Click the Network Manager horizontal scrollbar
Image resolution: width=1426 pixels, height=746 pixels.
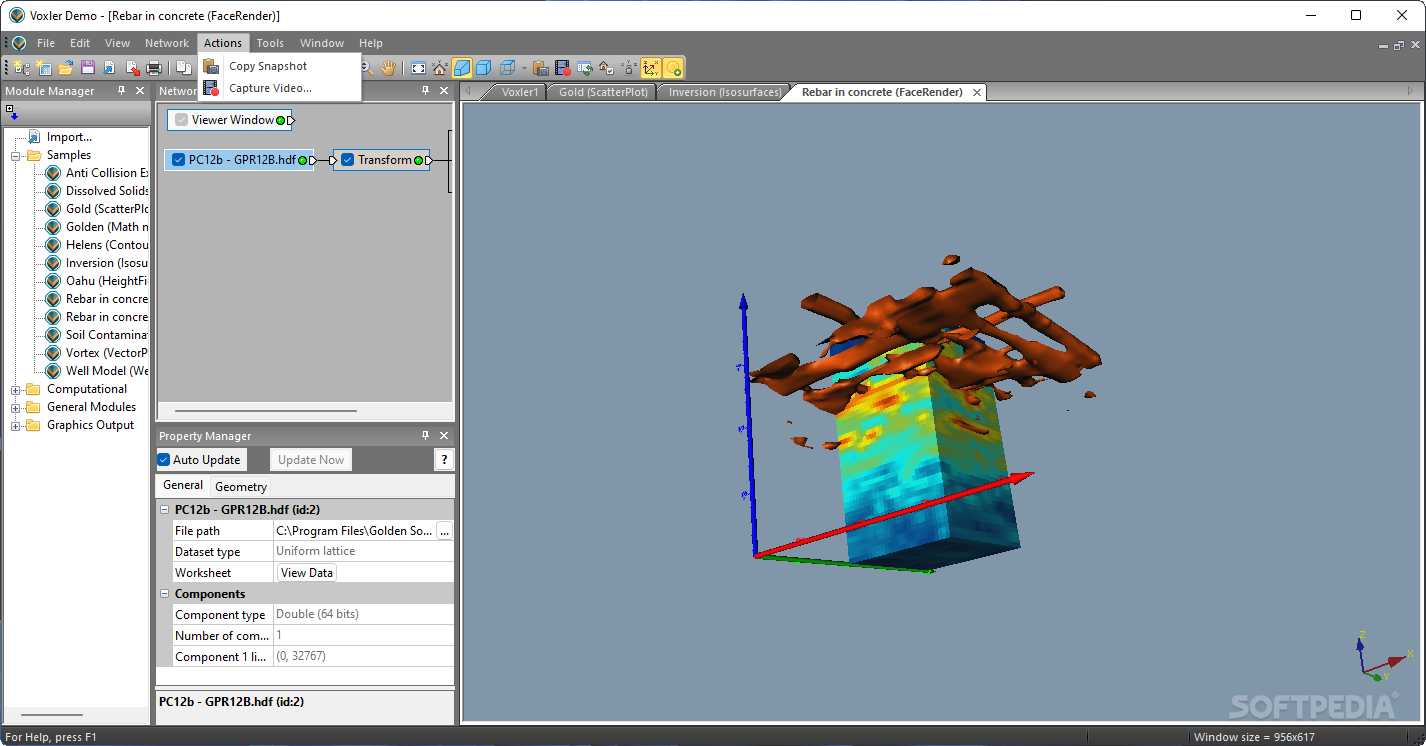click(x=266, y=411)
